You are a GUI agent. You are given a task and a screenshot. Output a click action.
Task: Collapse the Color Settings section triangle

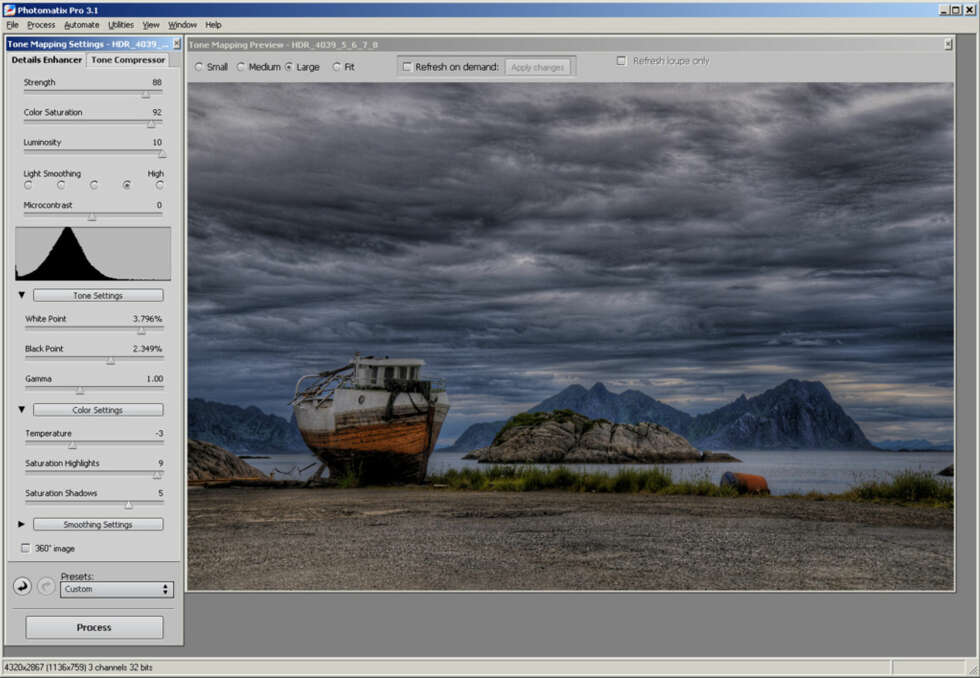[22, 409]
